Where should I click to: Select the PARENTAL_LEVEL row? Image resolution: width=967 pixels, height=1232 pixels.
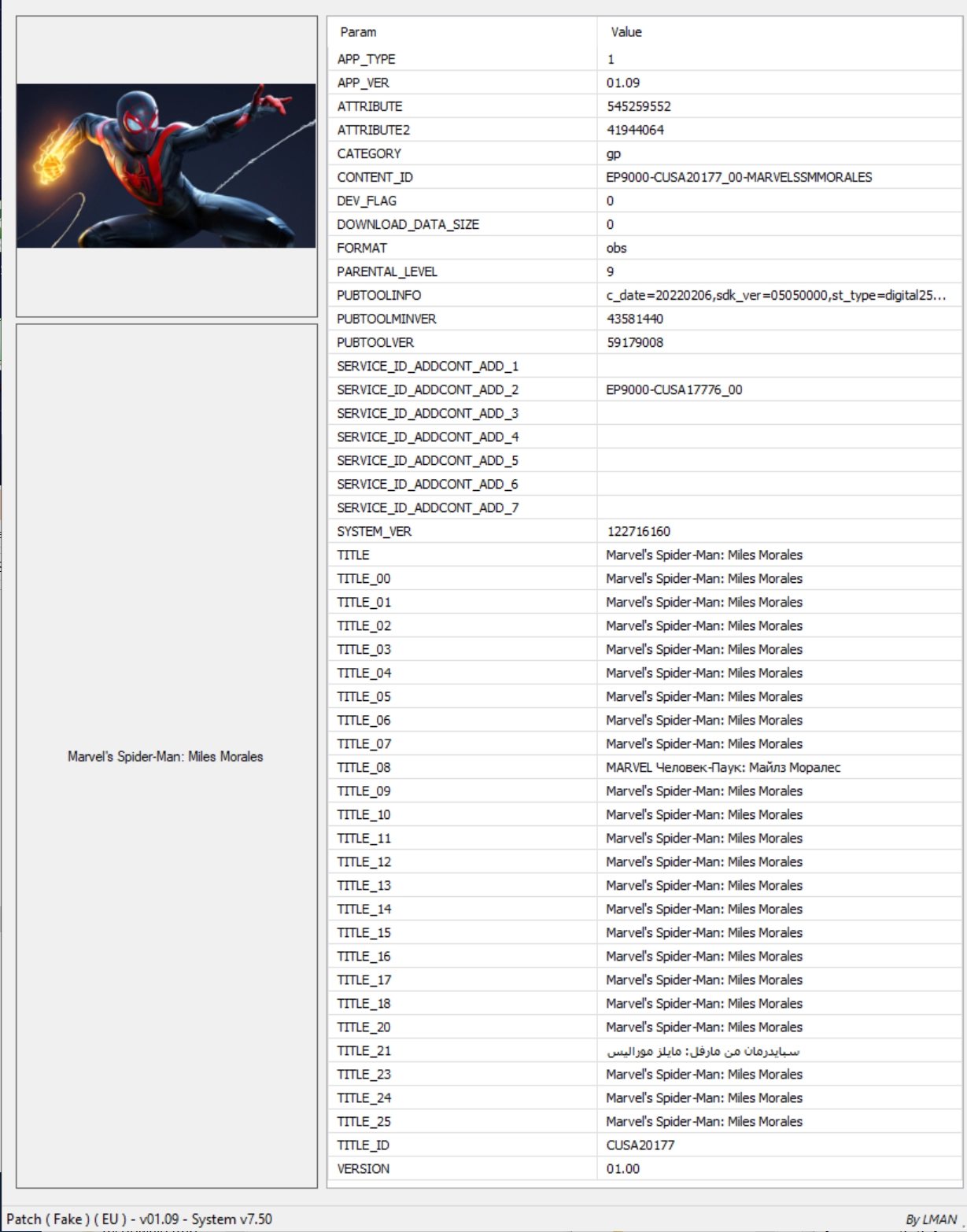pyautogui.click(x=387, y=271)
